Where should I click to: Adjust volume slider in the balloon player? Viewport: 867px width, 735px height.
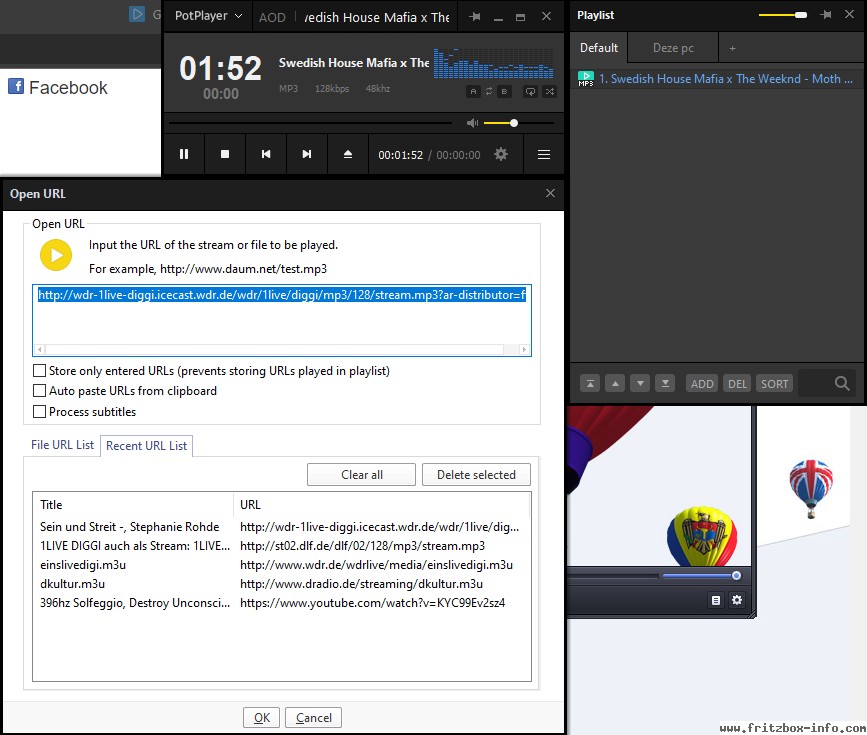(702, 576)
